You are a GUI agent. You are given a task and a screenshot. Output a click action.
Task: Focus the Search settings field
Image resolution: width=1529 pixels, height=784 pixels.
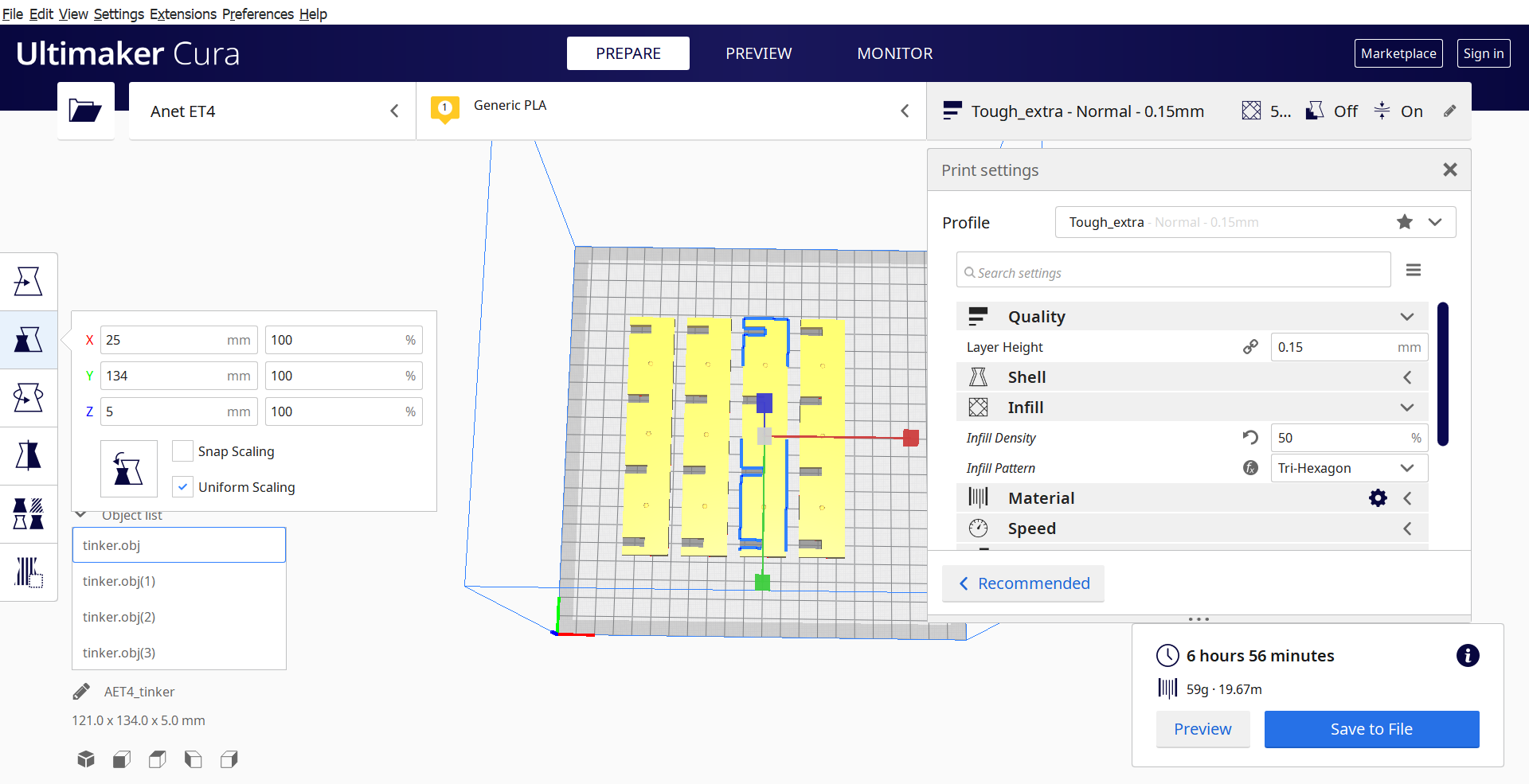[x=1173, y=271]
